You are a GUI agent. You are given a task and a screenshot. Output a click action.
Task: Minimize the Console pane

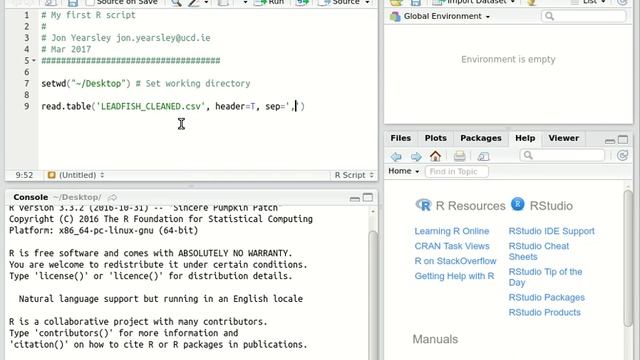[x=355, y=198]
